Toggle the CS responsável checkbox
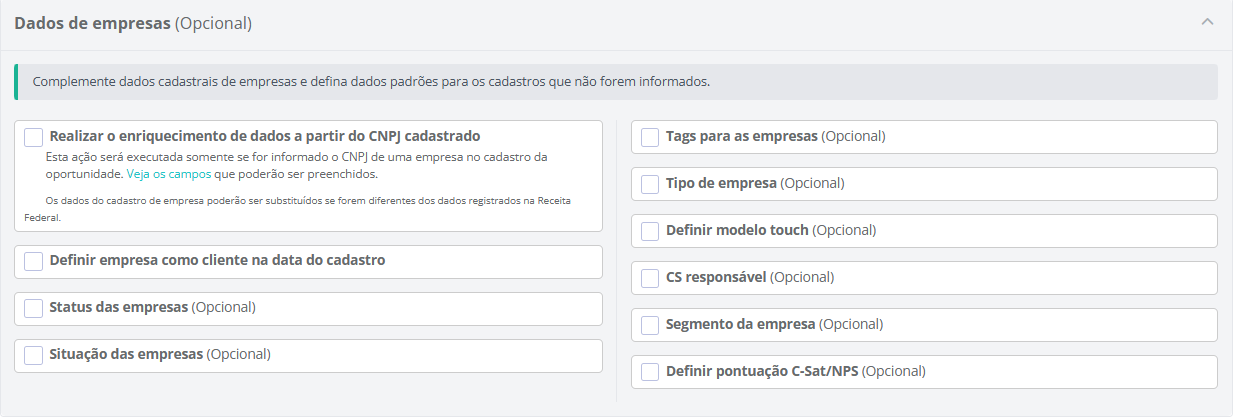This screenshot has width=1238, height=419. (x=650, y=278)
